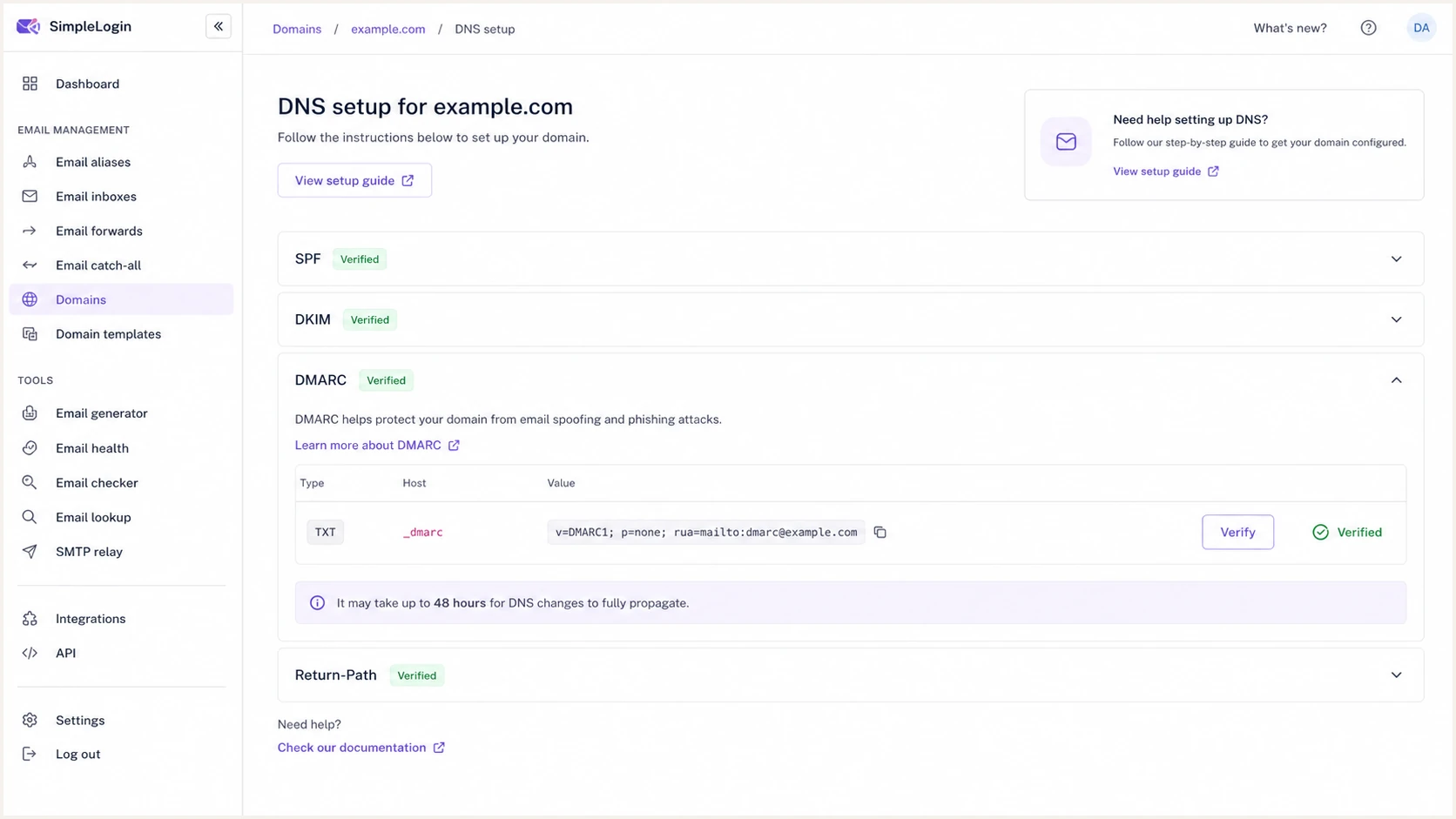Click the SPF Verified badge
Screen dimensions: 1456x819
360,259
